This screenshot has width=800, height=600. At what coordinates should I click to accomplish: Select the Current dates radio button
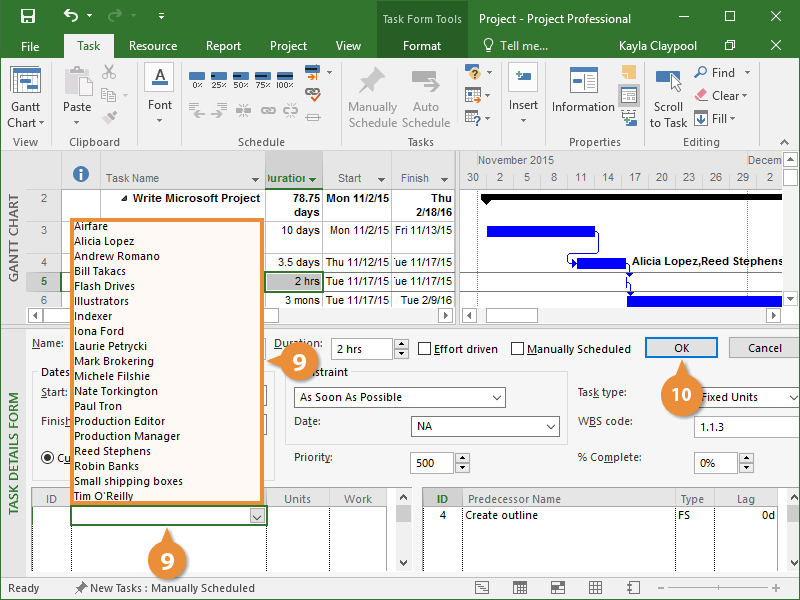click(48, 457)
